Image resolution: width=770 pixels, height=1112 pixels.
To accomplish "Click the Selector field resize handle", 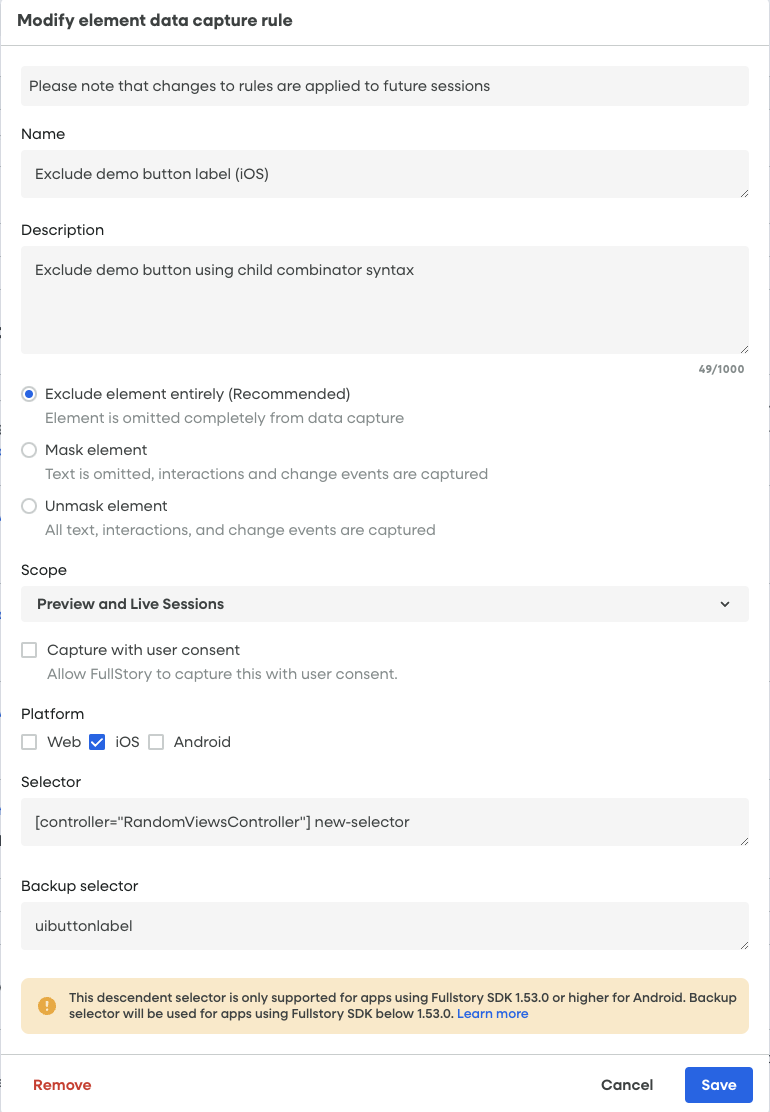I will click(743, 840).
